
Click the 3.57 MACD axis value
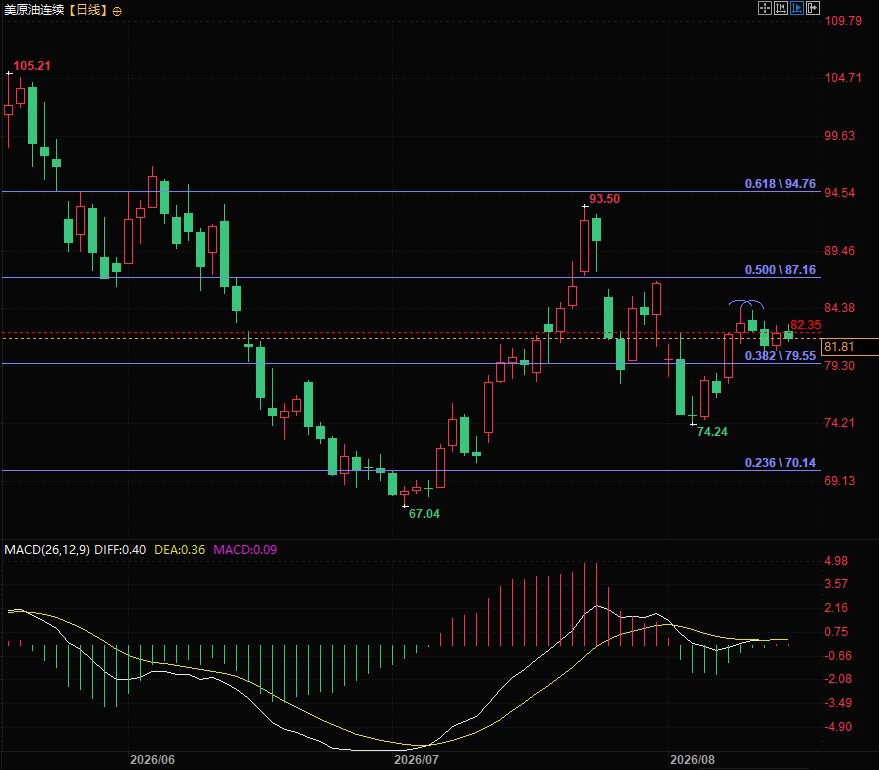pyautogui.click(x=836, y=584)
